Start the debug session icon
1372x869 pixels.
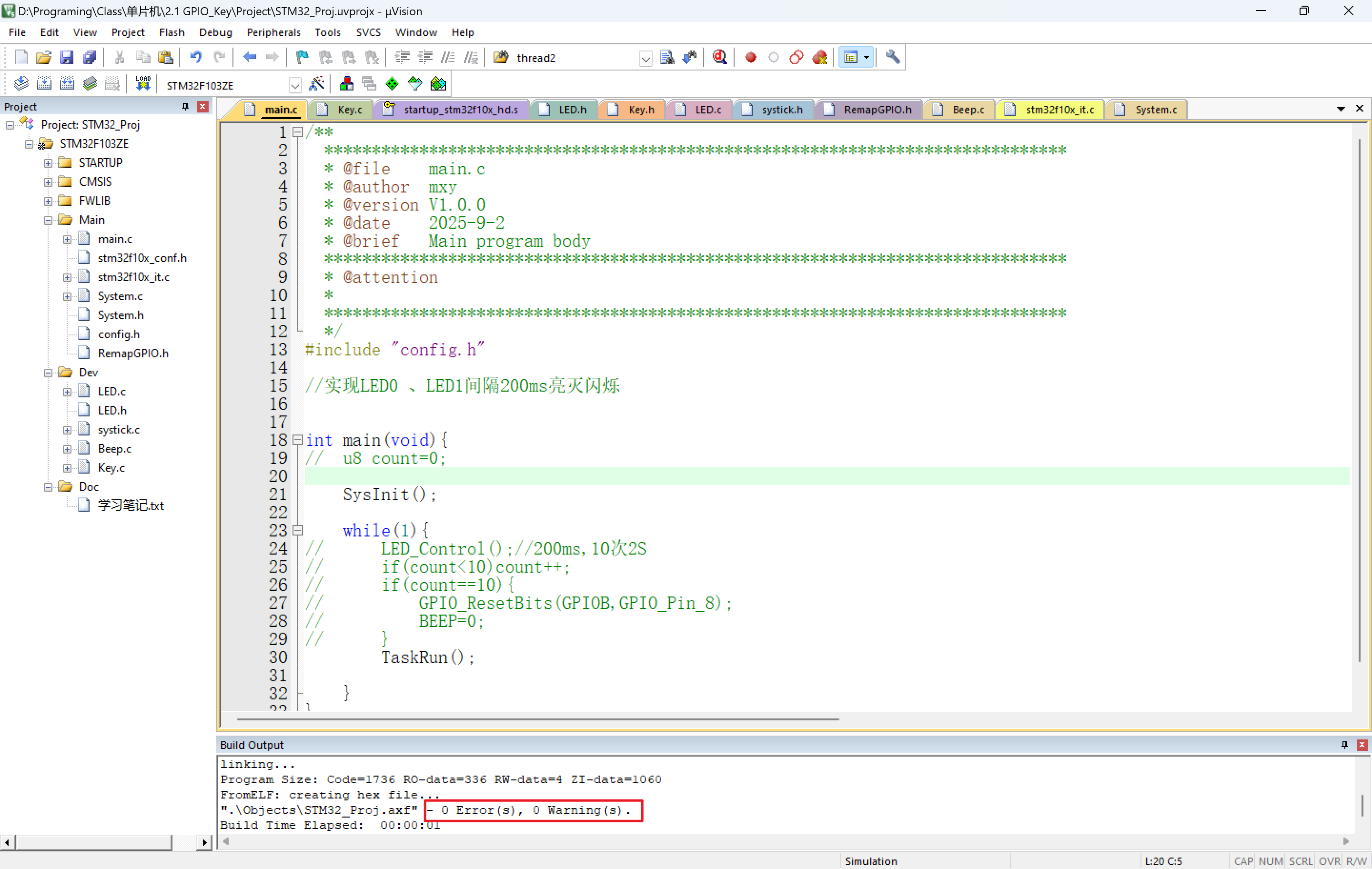coord(720,57)
